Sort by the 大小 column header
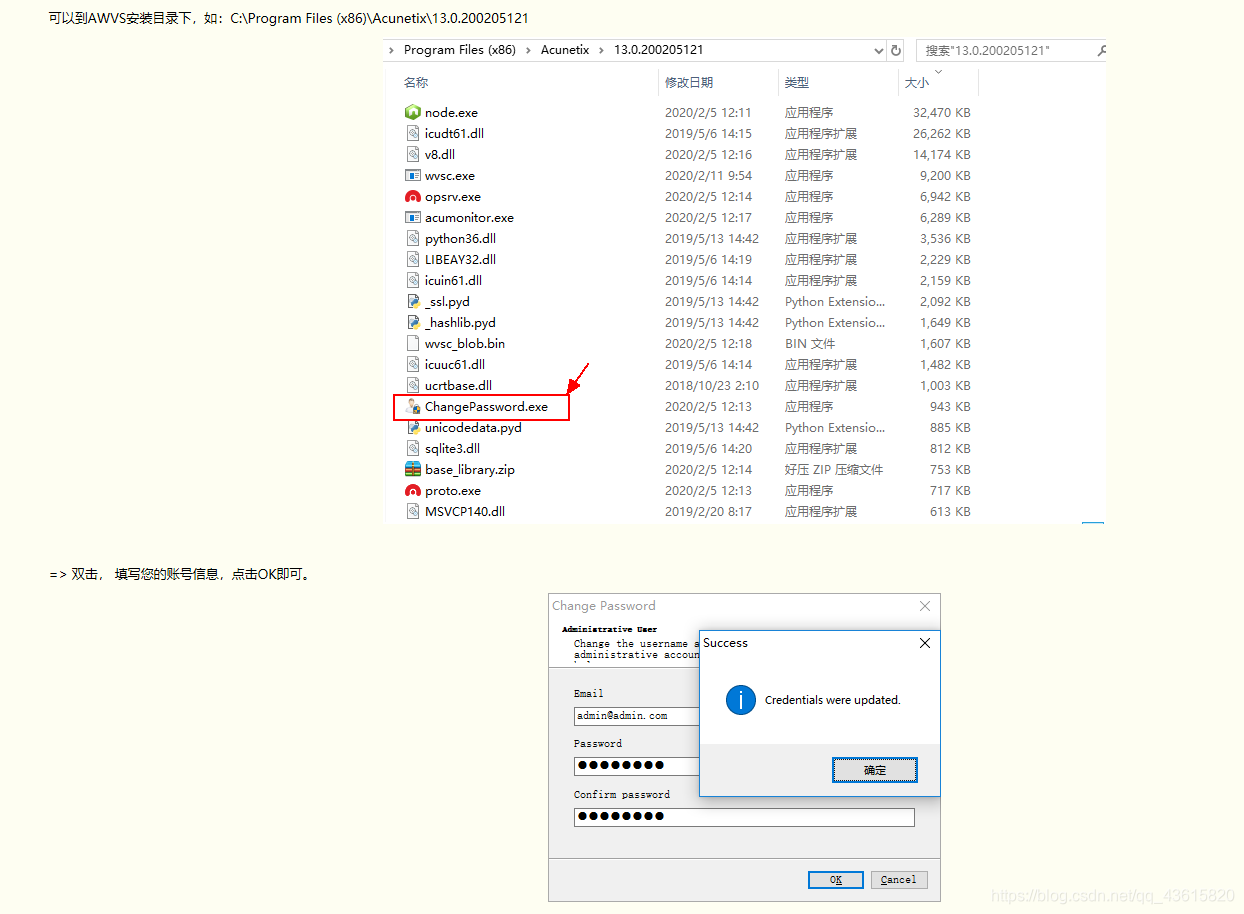The image size is (1244, 914). [917, 83]
